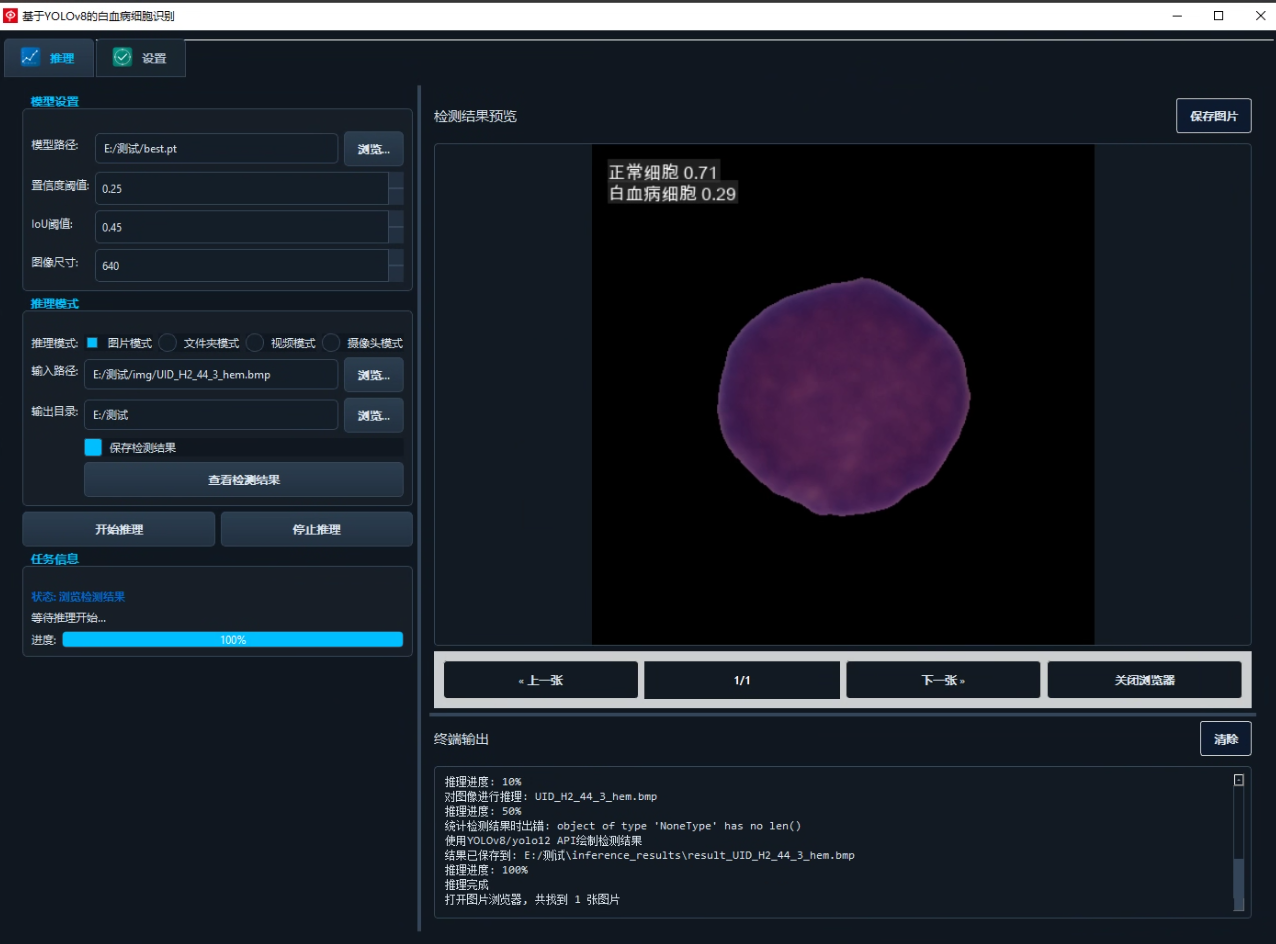Viewport: 1276px width, 944px height.
Task: Click terminal line 结果已保存到 inference_results path
Action: pyautogui.click(x=650, y=856)
